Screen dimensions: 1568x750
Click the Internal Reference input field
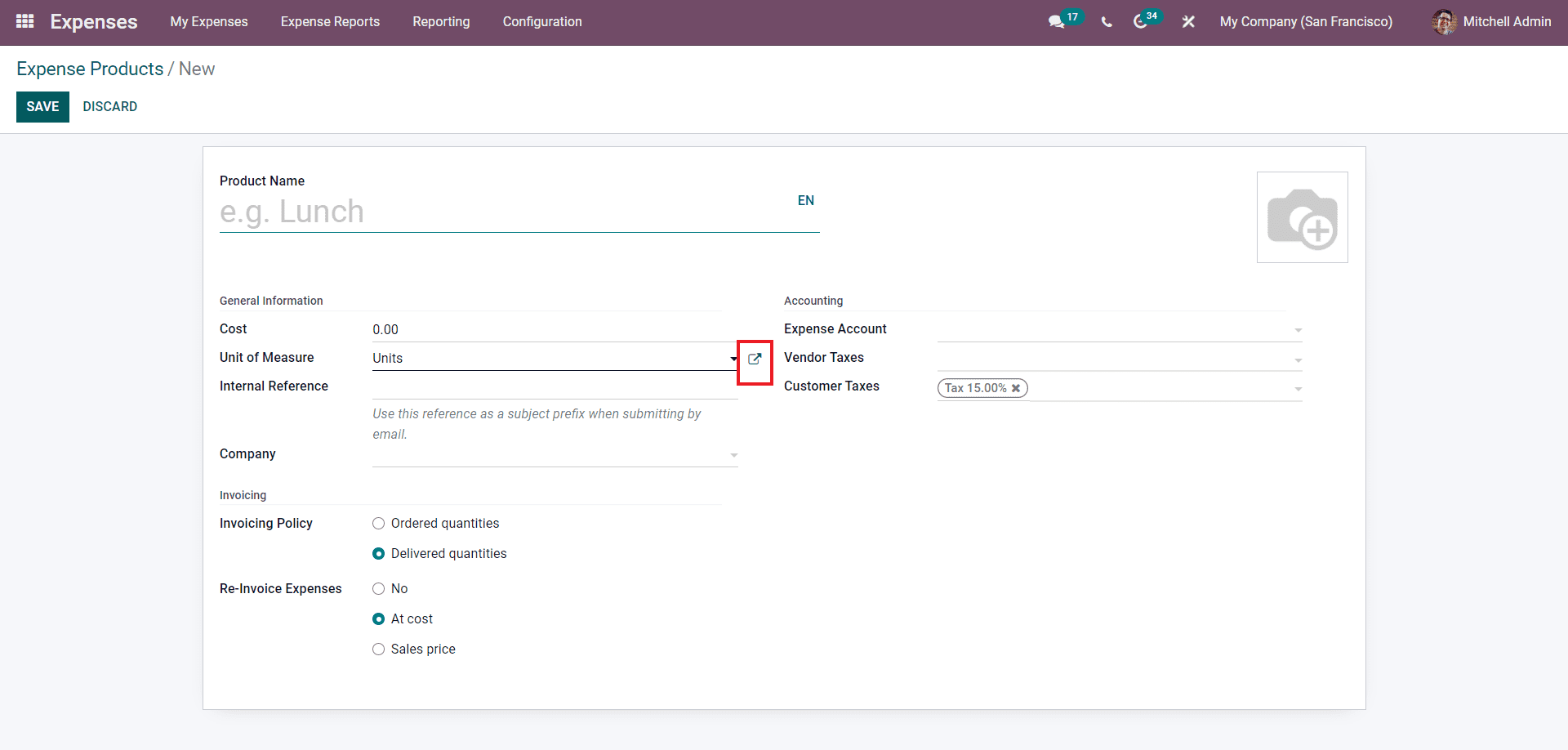point(555,386)
